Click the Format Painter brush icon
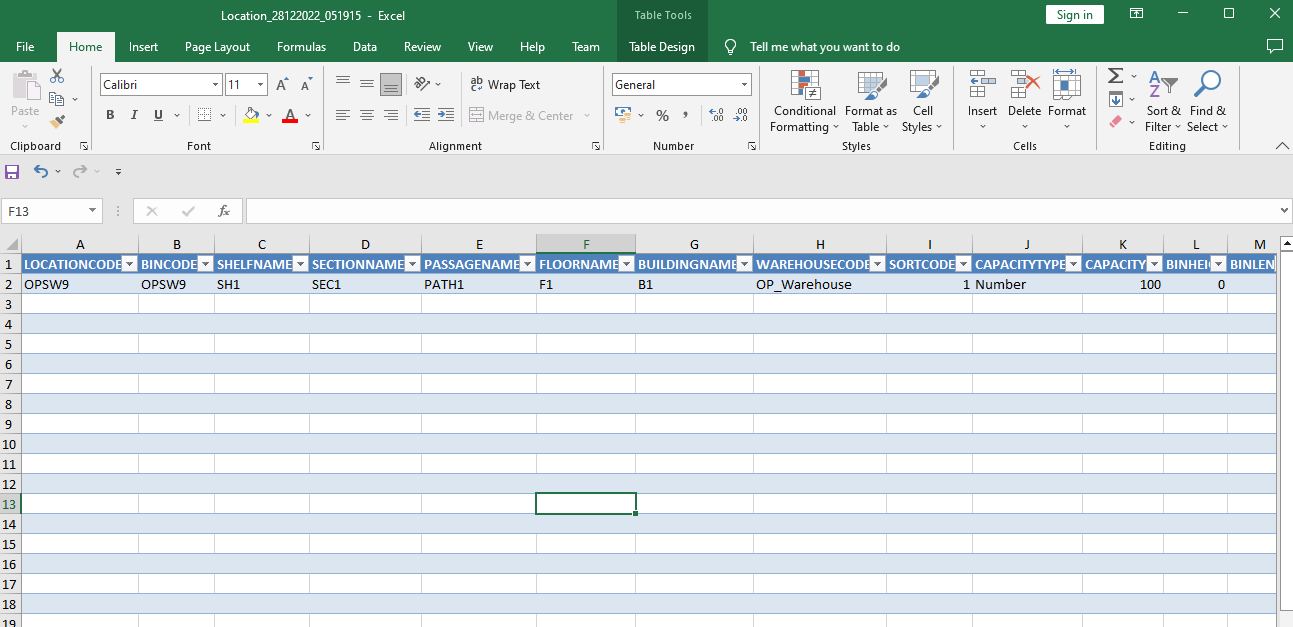 tap(57, 121)
